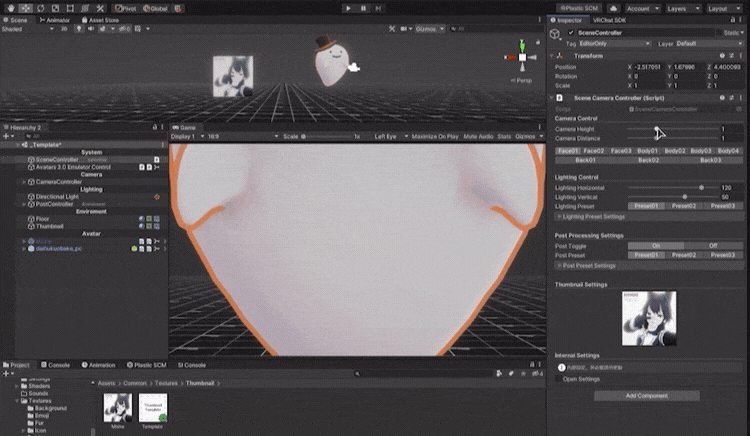The image size is (750, 436).
Task: Toggle Global handle rotation
Action: coord(155,8)
